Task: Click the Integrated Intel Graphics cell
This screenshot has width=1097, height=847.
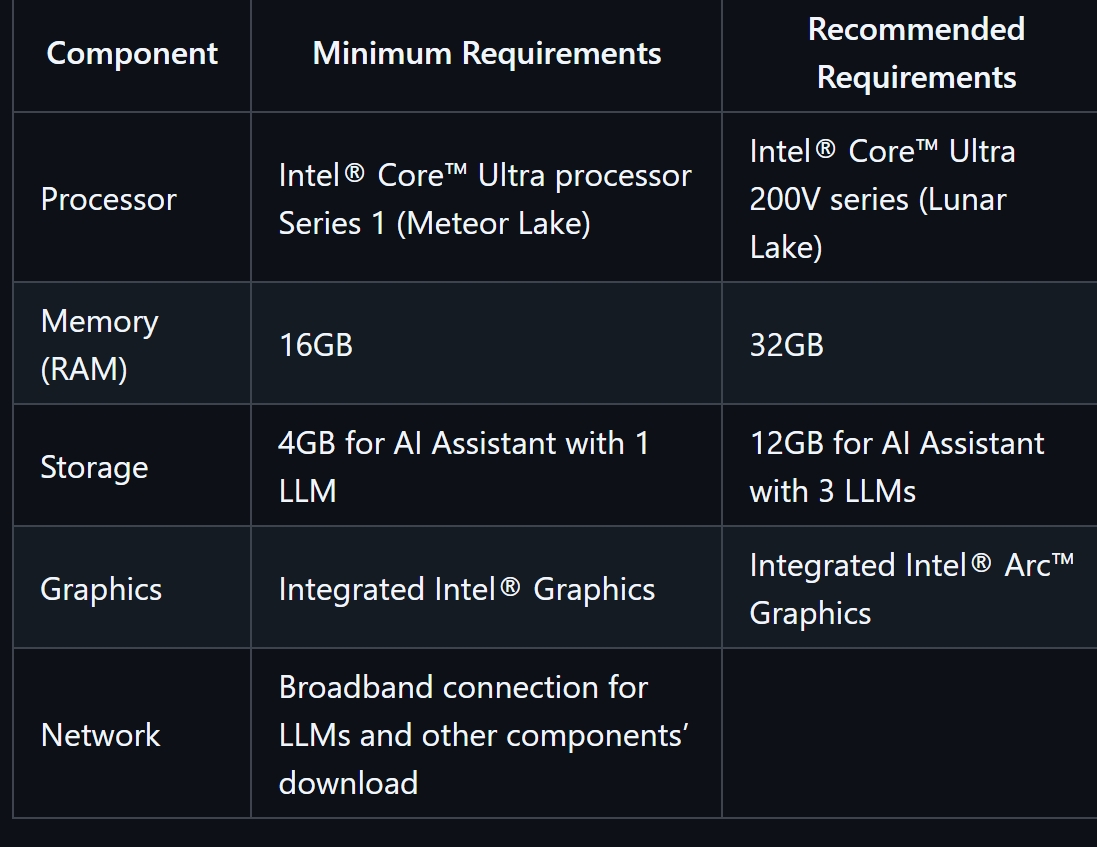Action: click(x=486, y=588)
